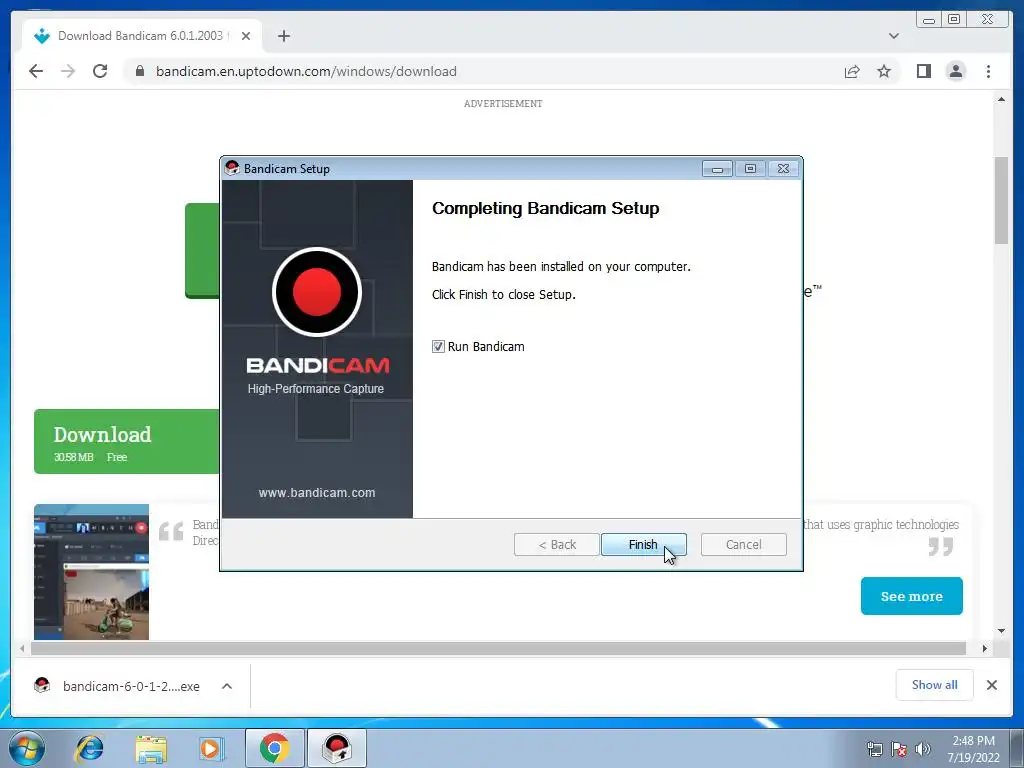Viewport: 1024px width, 768px height.
Task: Open Chrome tab search chevron
Action: (894, 36)
